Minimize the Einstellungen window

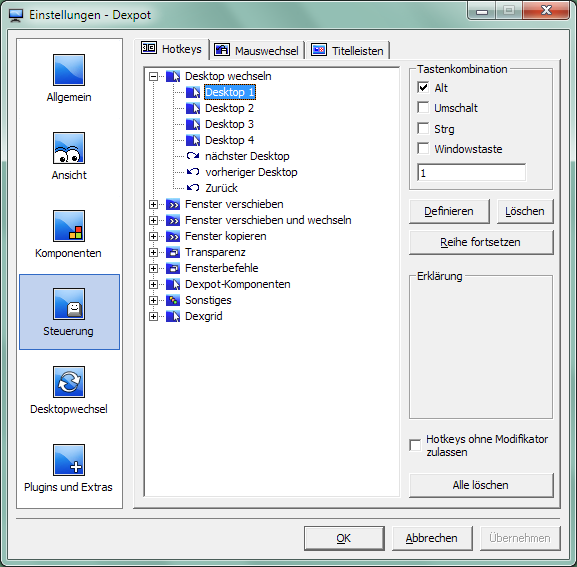point(482,10)
